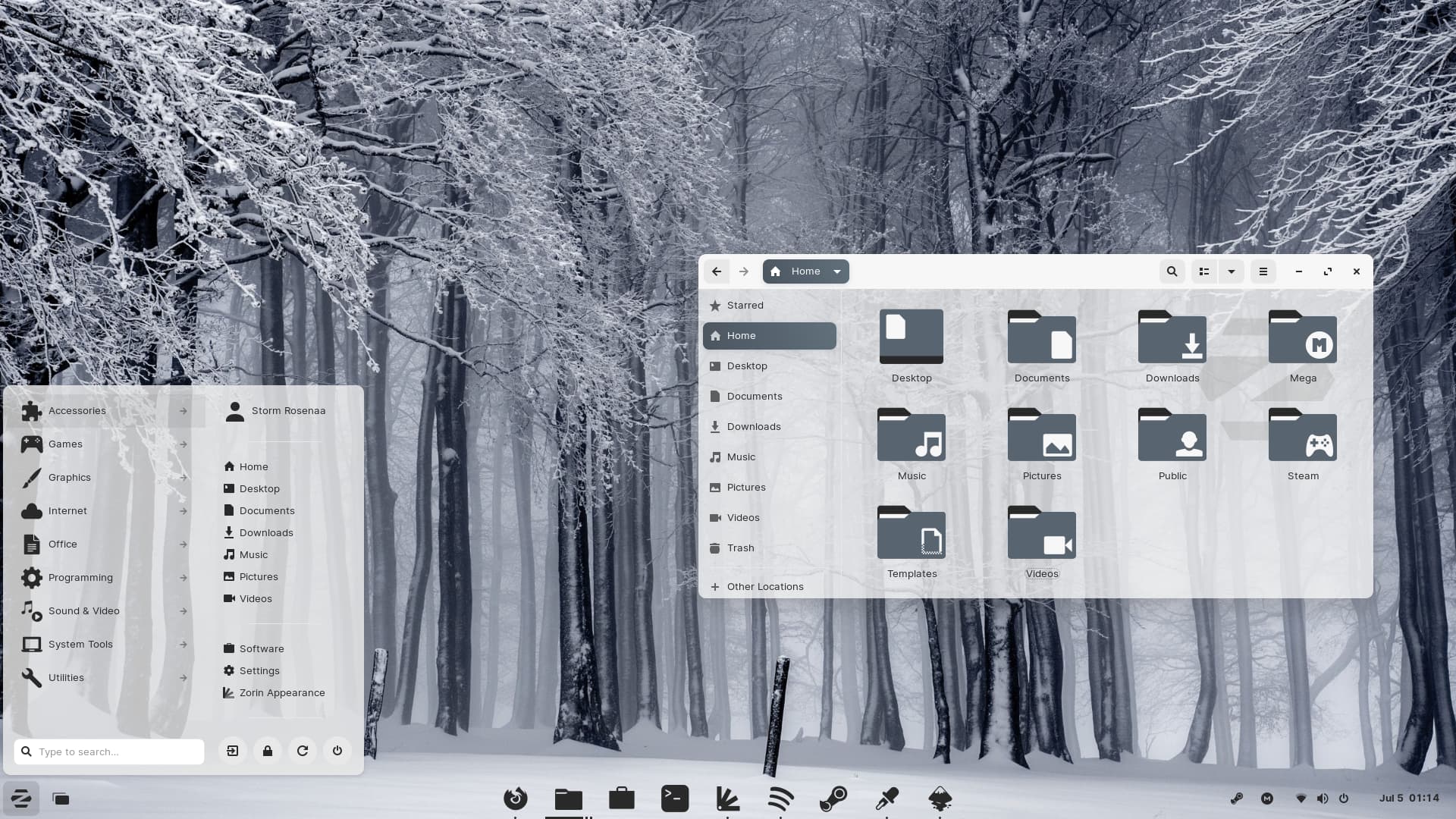Open Utilities category in start menu
Image resolution: width=1456 pixels, height=819 pixels.
pyautogui.click(x=105, y=677)
